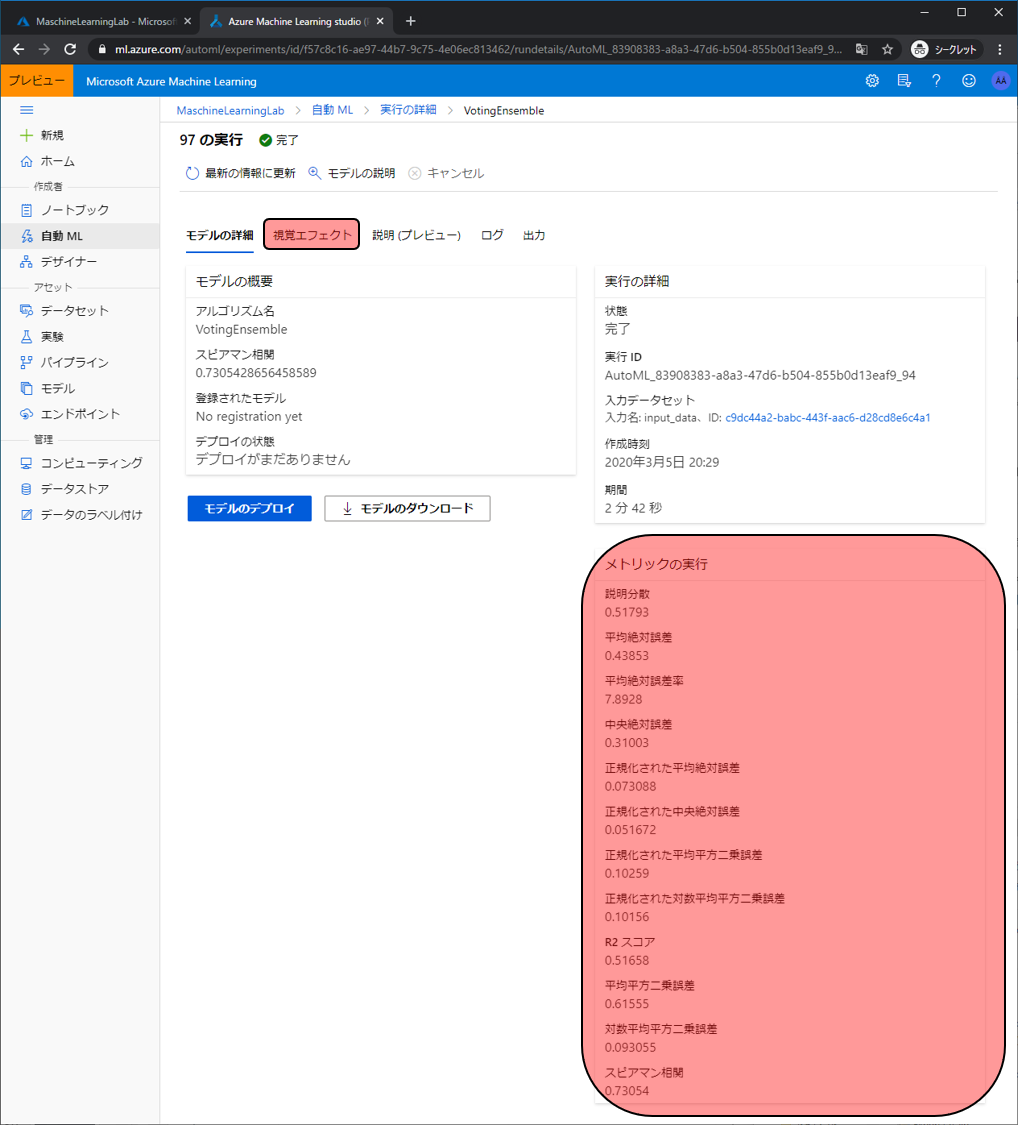Click the モデルのデプロイ button

pyautogui.click(x=249, y=508)
